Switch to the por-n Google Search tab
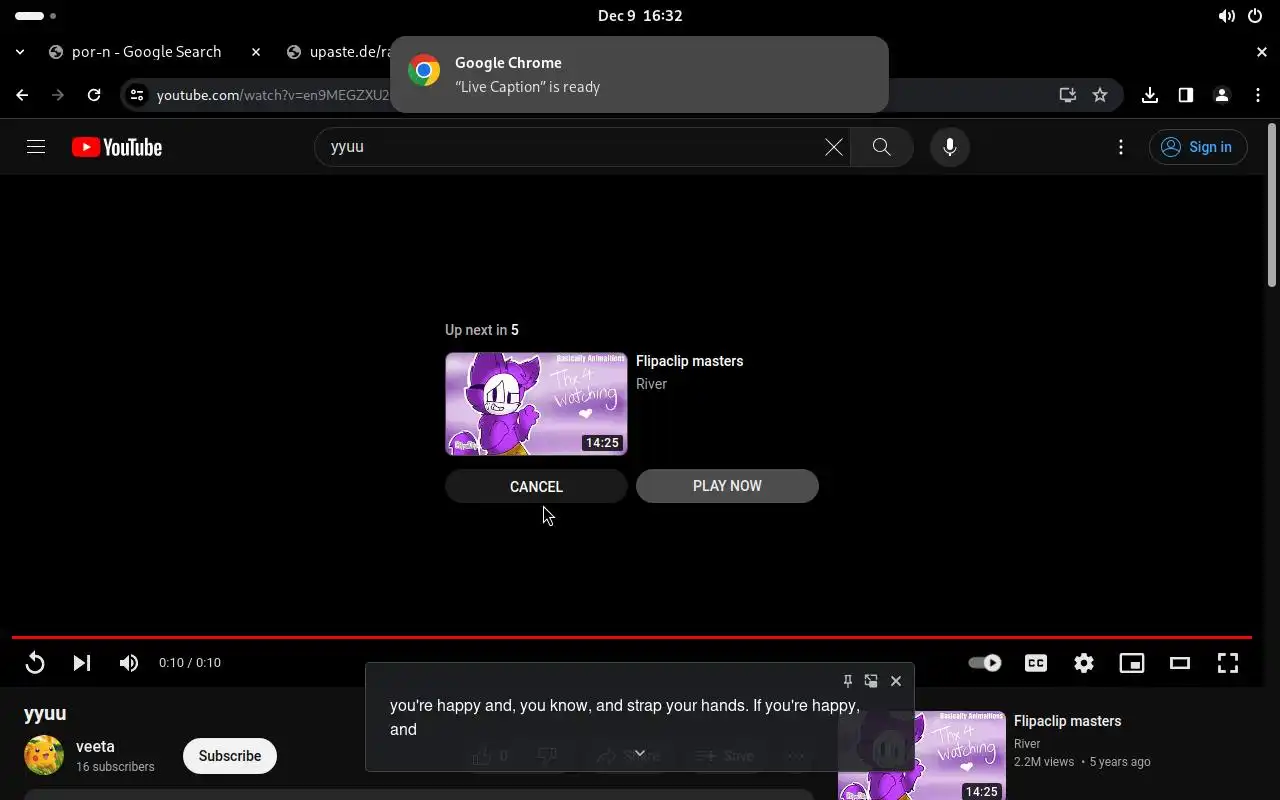 [145, 52]
